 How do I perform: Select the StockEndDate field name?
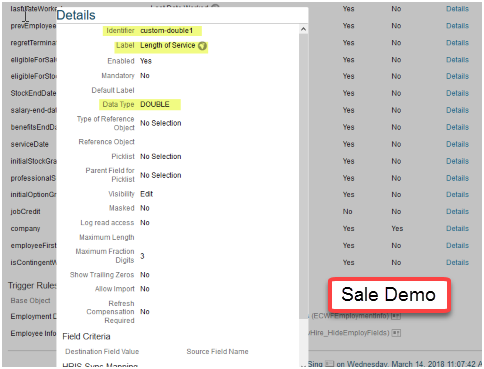[33, 93]
